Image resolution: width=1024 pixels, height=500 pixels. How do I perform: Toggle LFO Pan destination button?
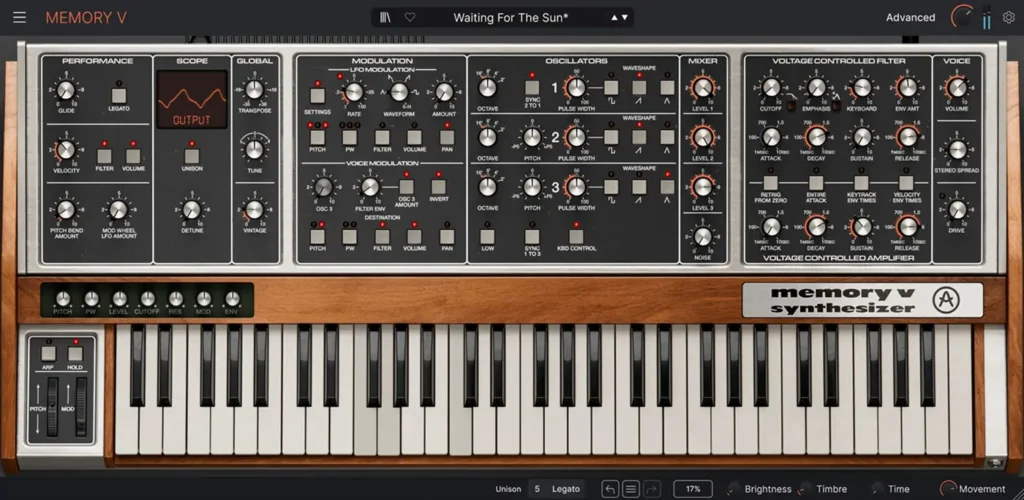tap(447, 137)
